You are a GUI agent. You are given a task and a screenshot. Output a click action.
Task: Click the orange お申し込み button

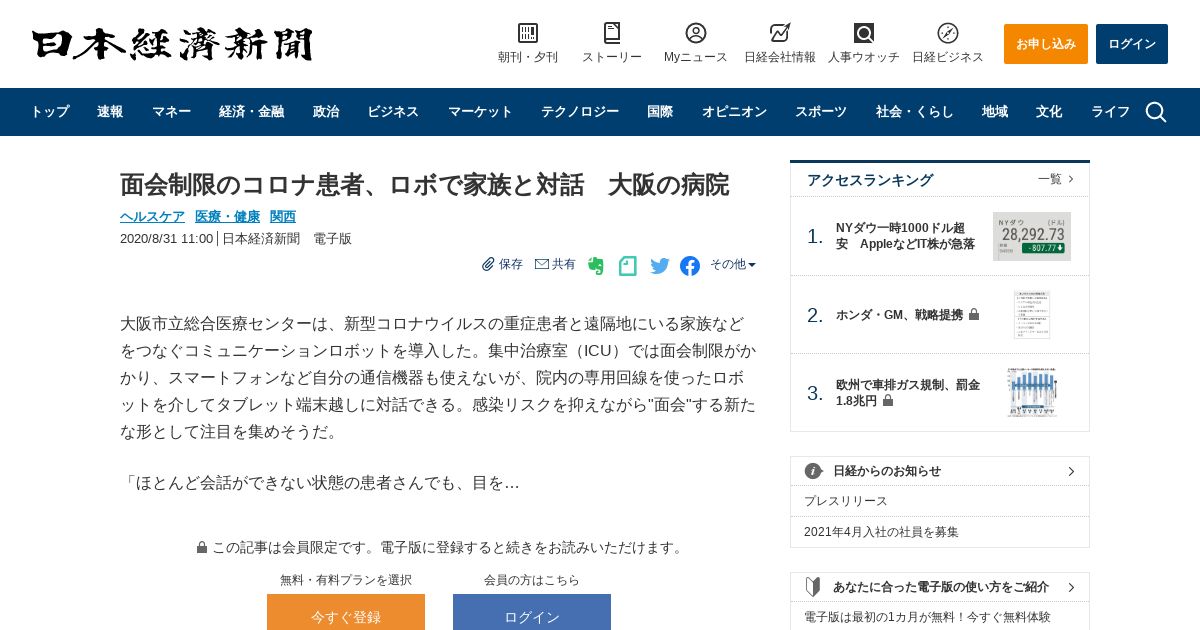coord(1046,44)
